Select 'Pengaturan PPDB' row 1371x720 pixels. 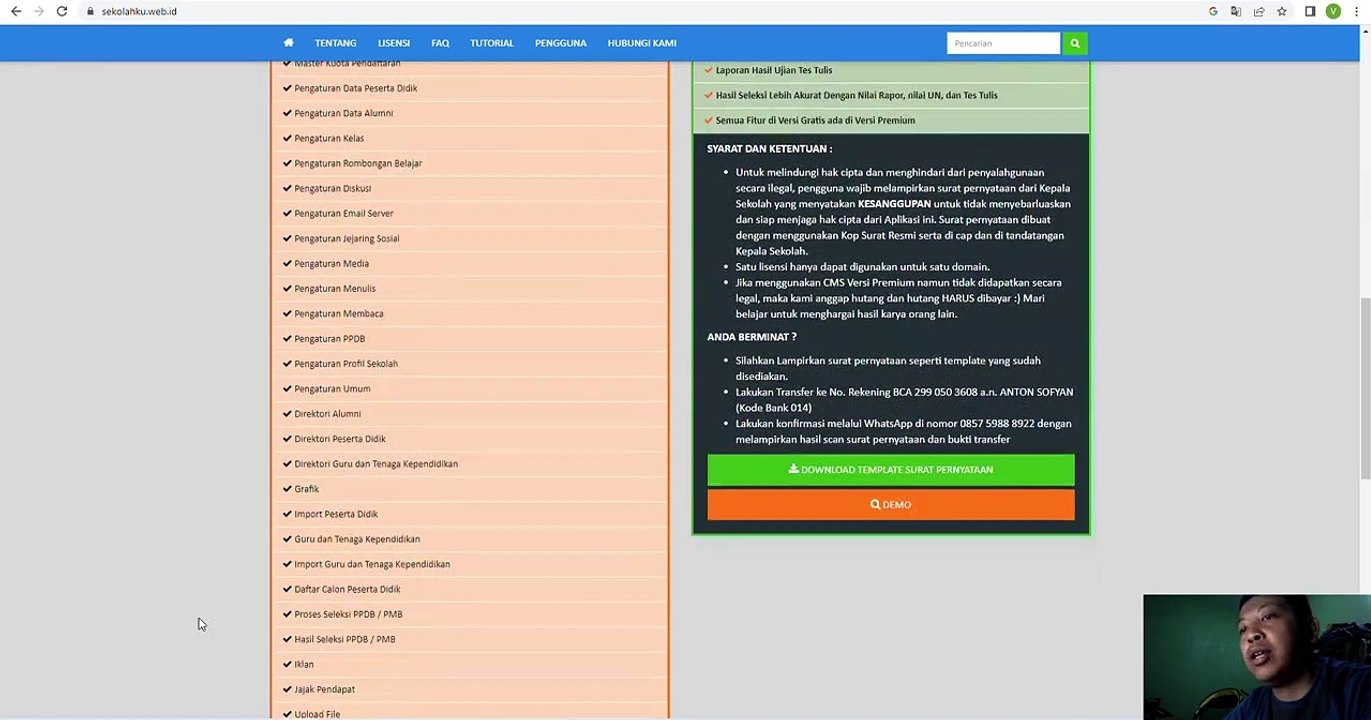click(470, 338)
